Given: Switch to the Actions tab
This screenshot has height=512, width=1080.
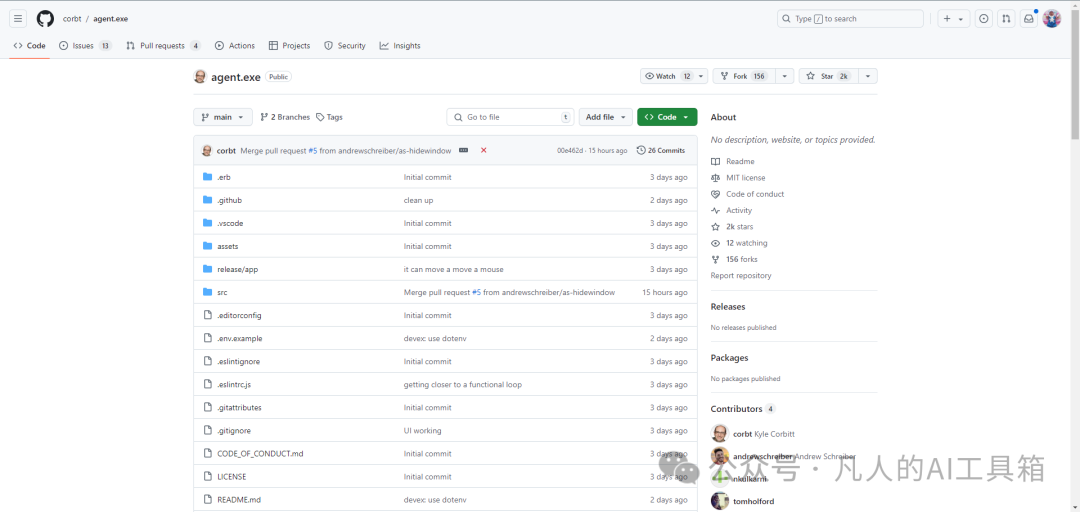Looking at the screenshot, I should pyautogui.click(x=235, y=45).
